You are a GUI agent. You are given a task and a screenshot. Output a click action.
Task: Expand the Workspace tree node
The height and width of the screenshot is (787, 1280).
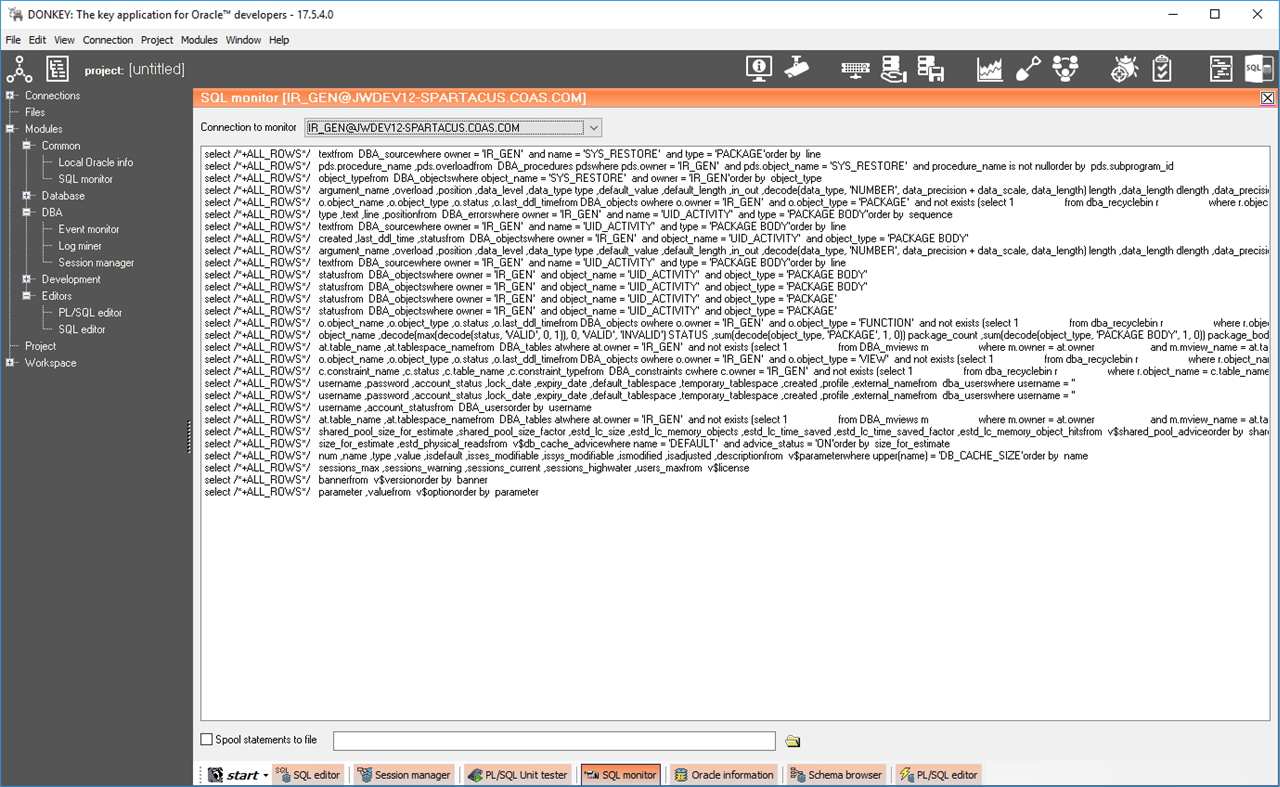pyautogui.click(x=10, y=363)
